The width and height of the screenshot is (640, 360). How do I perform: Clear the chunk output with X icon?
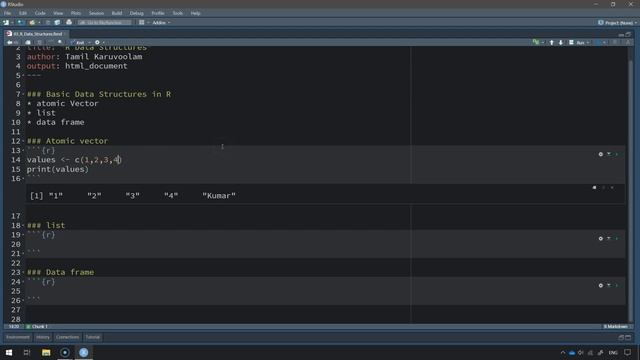coord(612,188)
